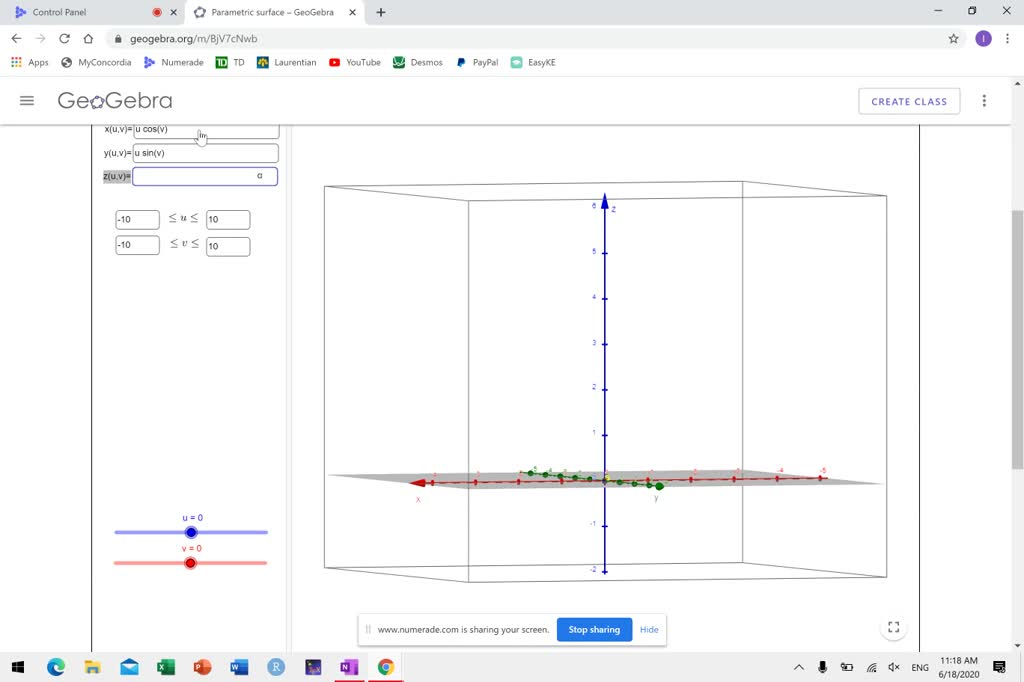Unmute the system volume
Image resolution: width=1024 pixels, height=682 pixels.
[x=893, y=667]
